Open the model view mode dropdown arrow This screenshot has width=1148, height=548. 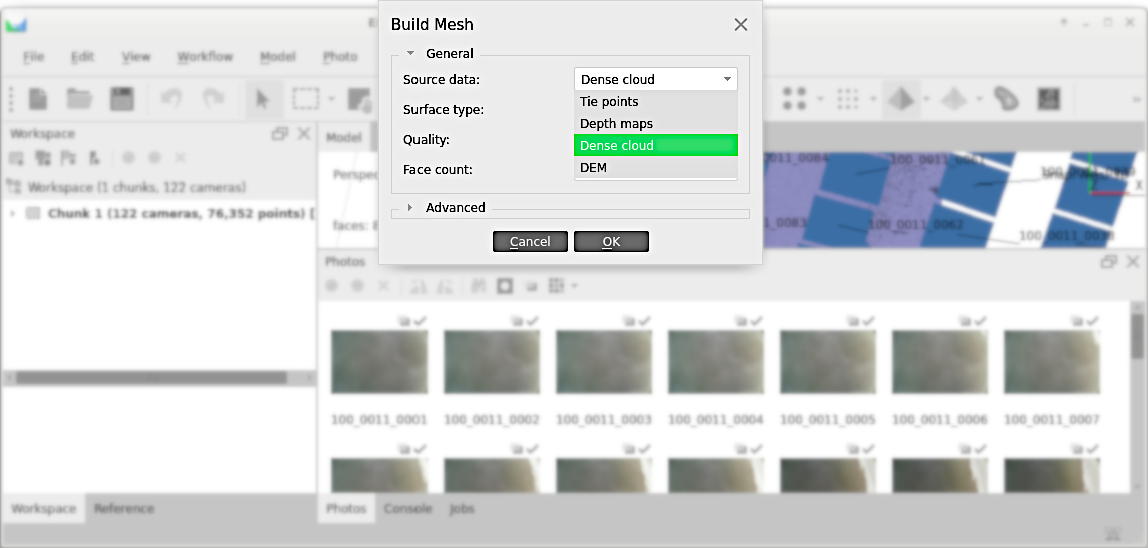click(927, 98)
